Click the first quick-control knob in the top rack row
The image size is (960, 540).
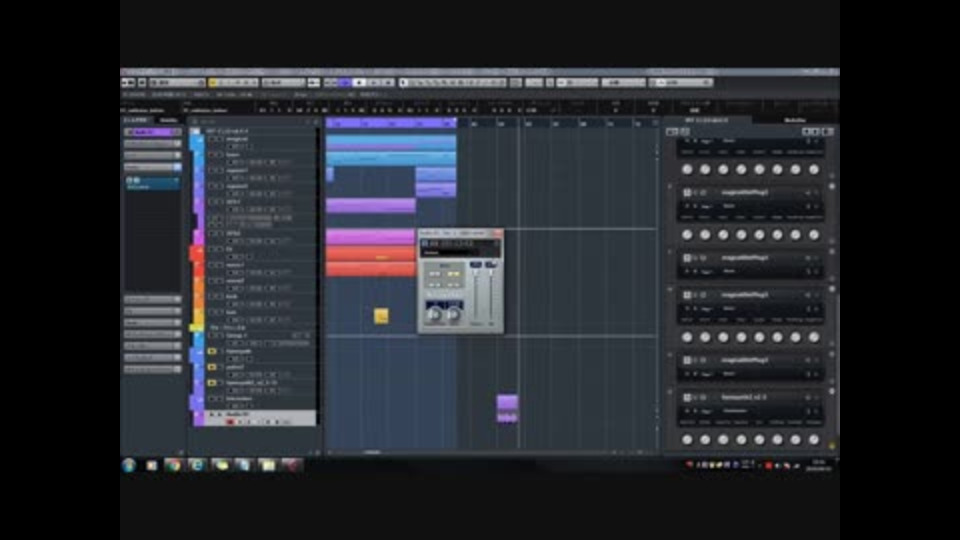tap(687, 170)
